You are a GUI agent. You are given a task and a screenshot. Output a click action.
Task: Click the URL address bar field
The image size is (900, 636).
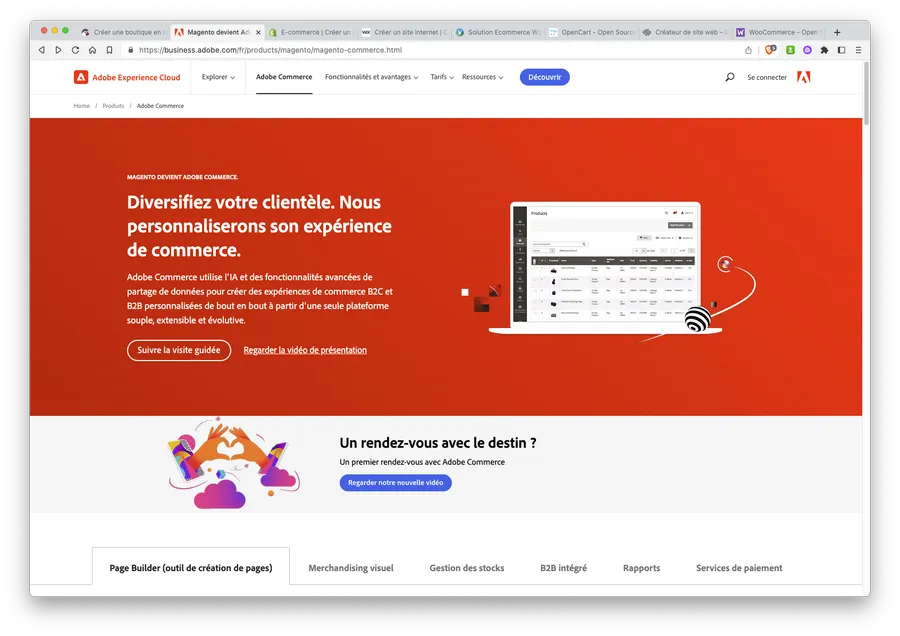430,50
